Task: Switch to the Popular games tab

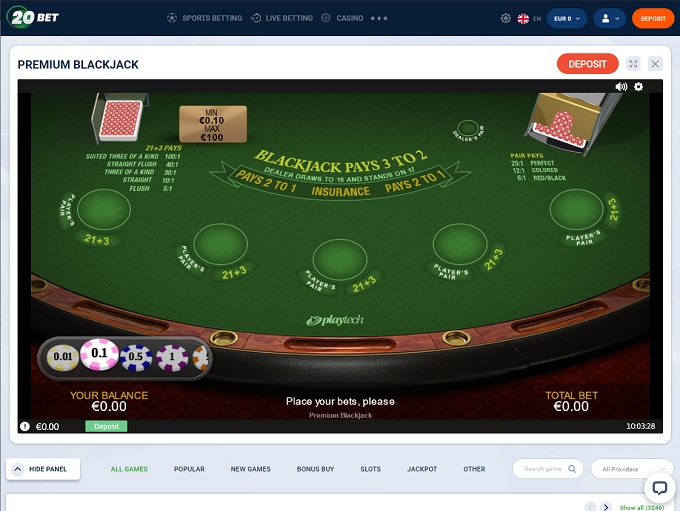Action: point(189,469)
